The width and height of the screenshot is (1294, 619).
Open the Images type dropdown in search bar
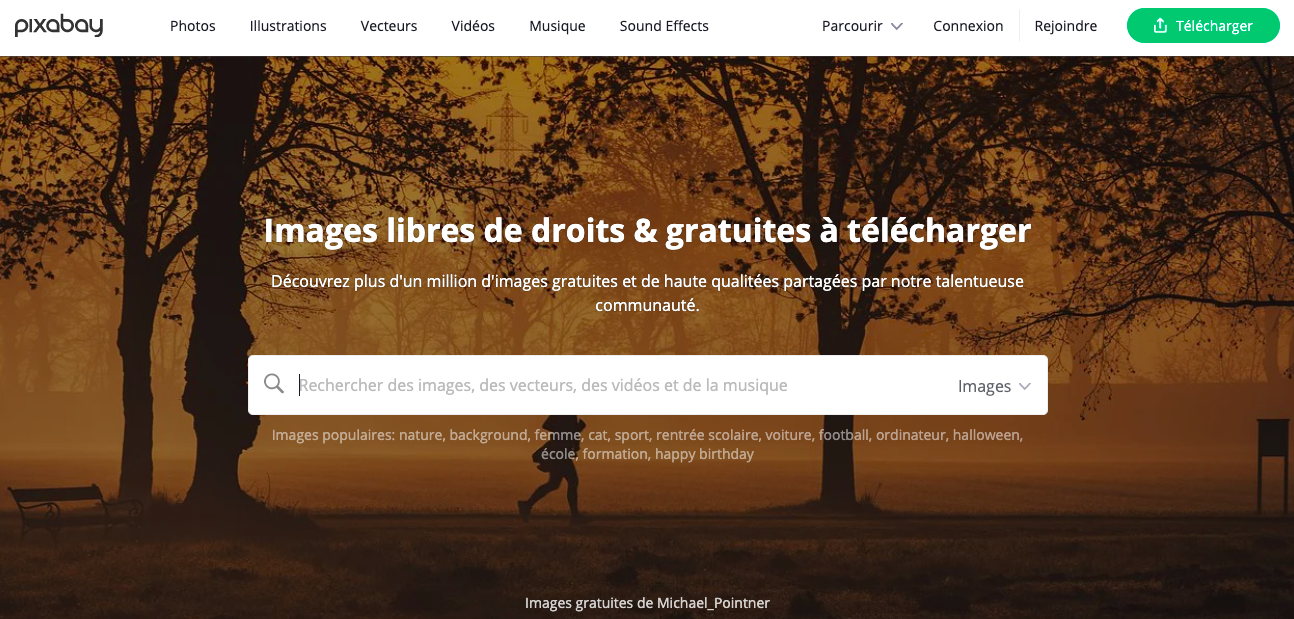coord(994,386)
